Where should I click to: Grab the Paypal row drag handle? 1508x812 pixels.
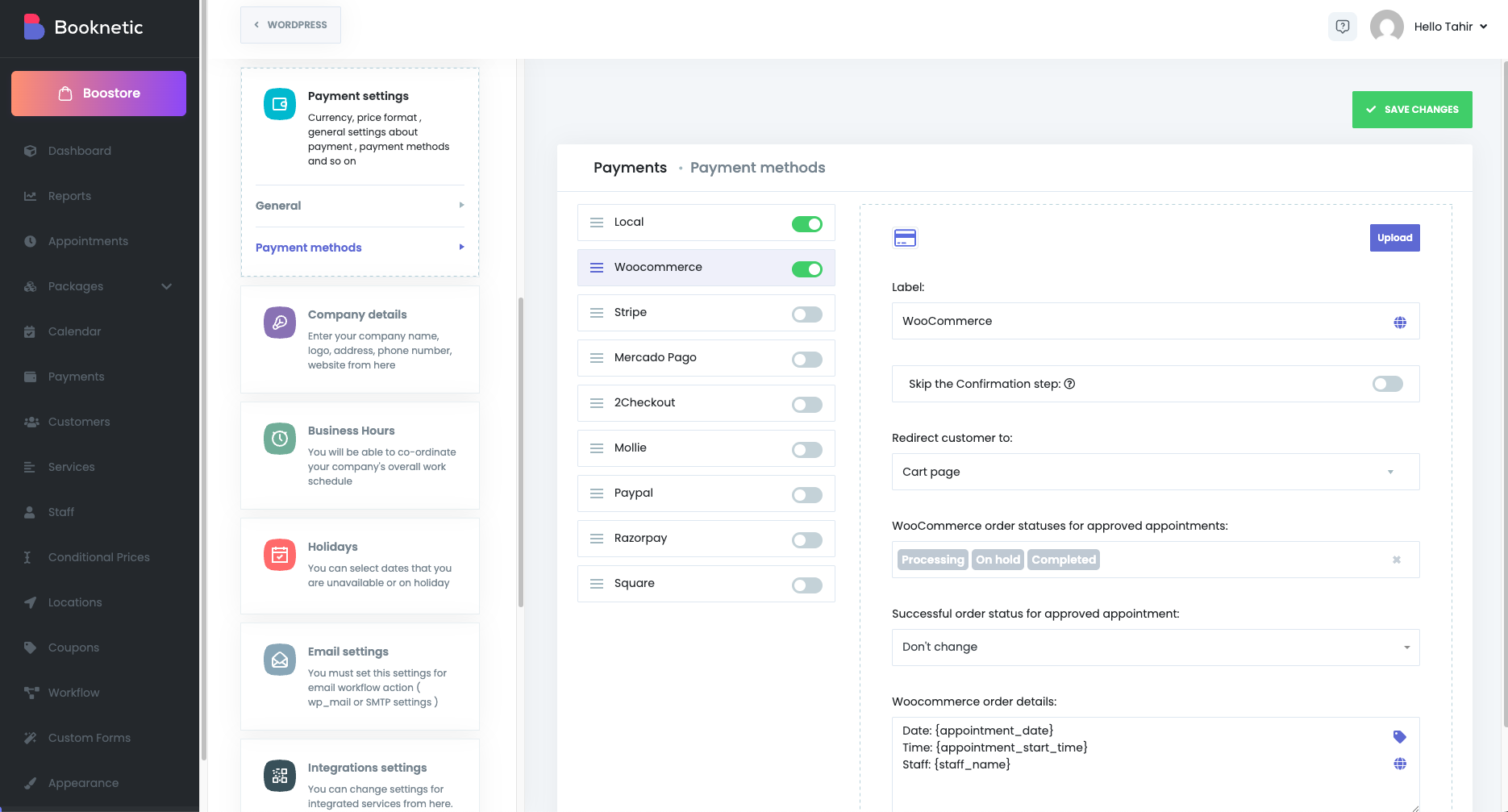(597, 493)
